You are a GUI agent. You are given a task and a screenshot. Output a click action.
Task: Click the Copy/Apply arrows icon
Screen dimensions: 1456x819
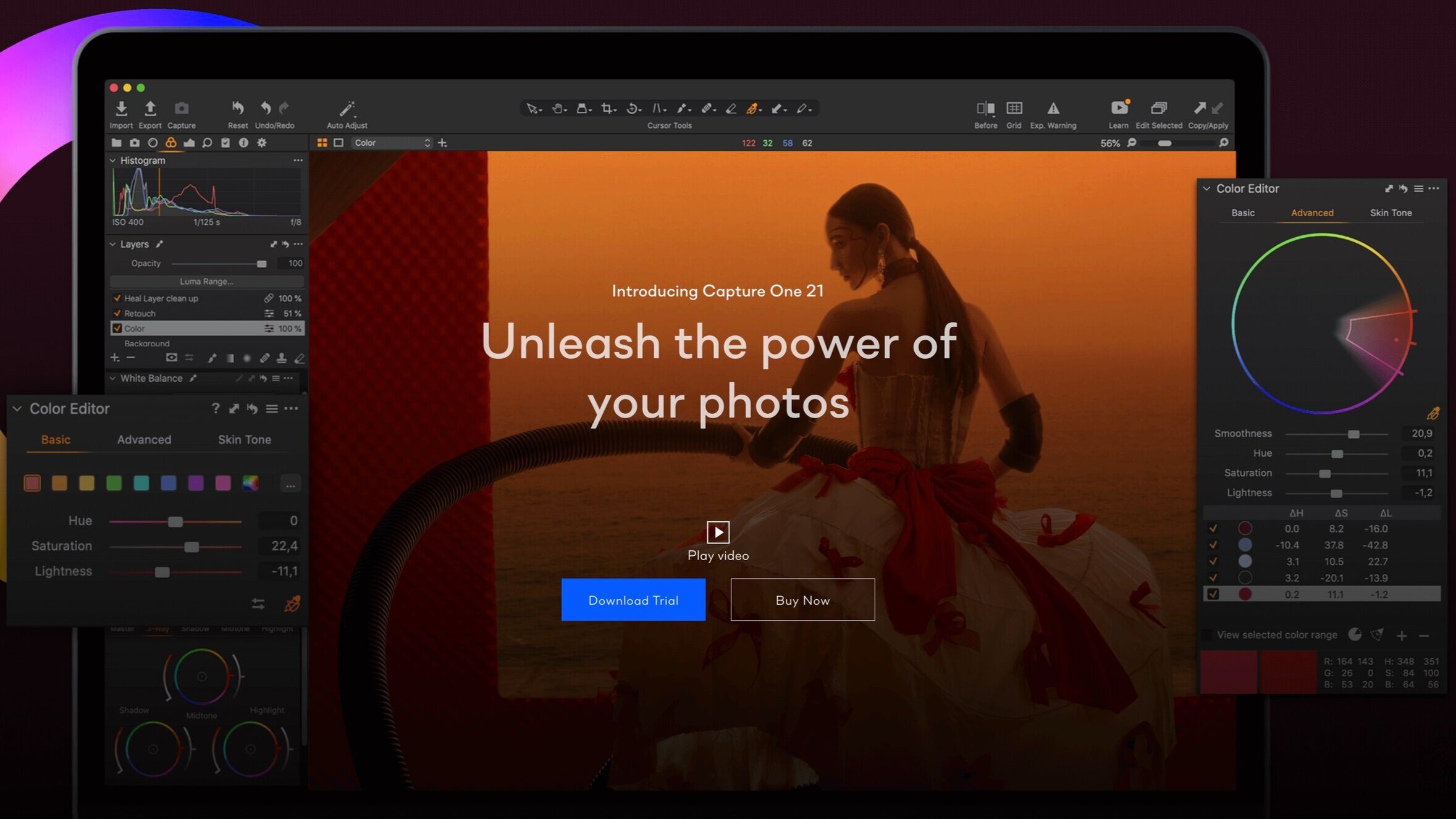coord(1208,108)
